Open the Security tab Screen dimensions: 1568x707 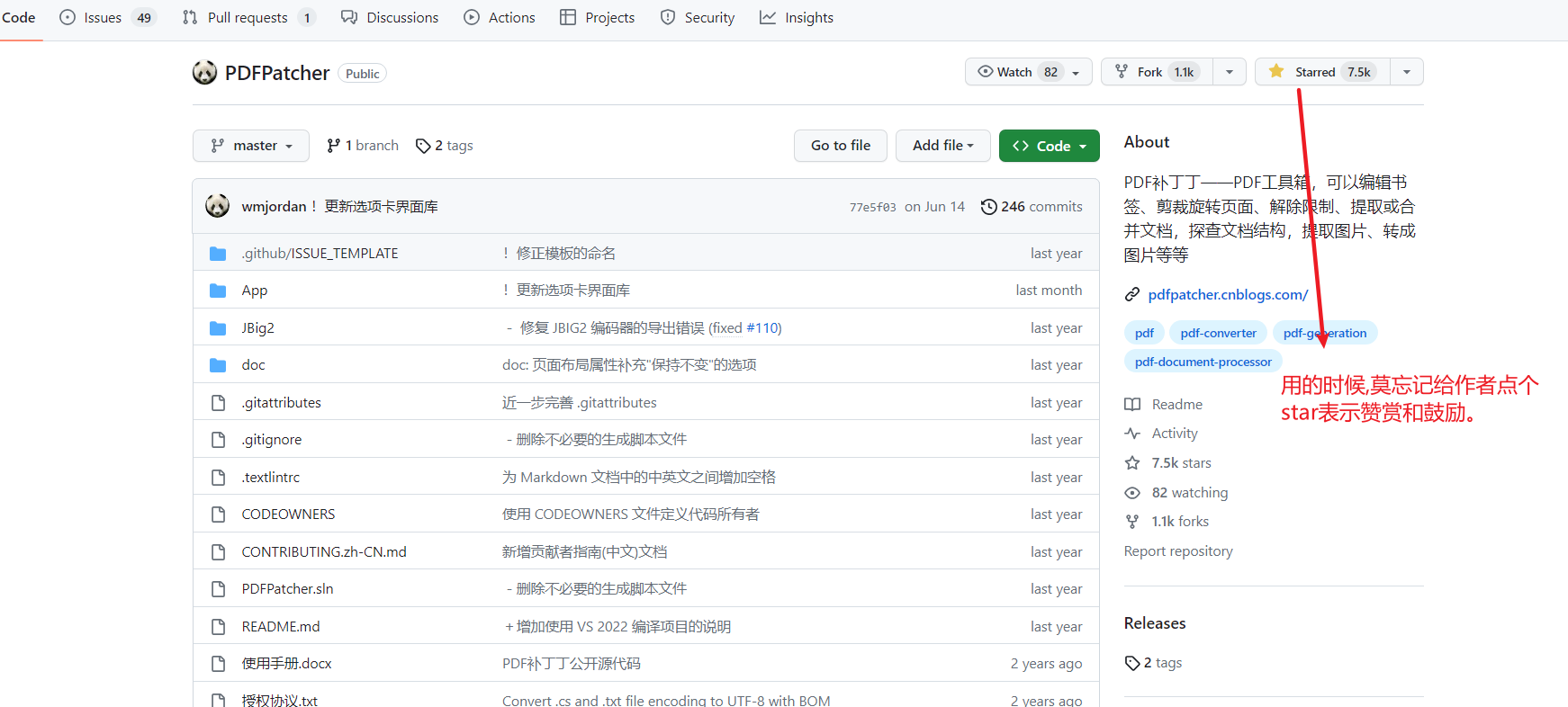pyautogui.click(x=698, y=17)
